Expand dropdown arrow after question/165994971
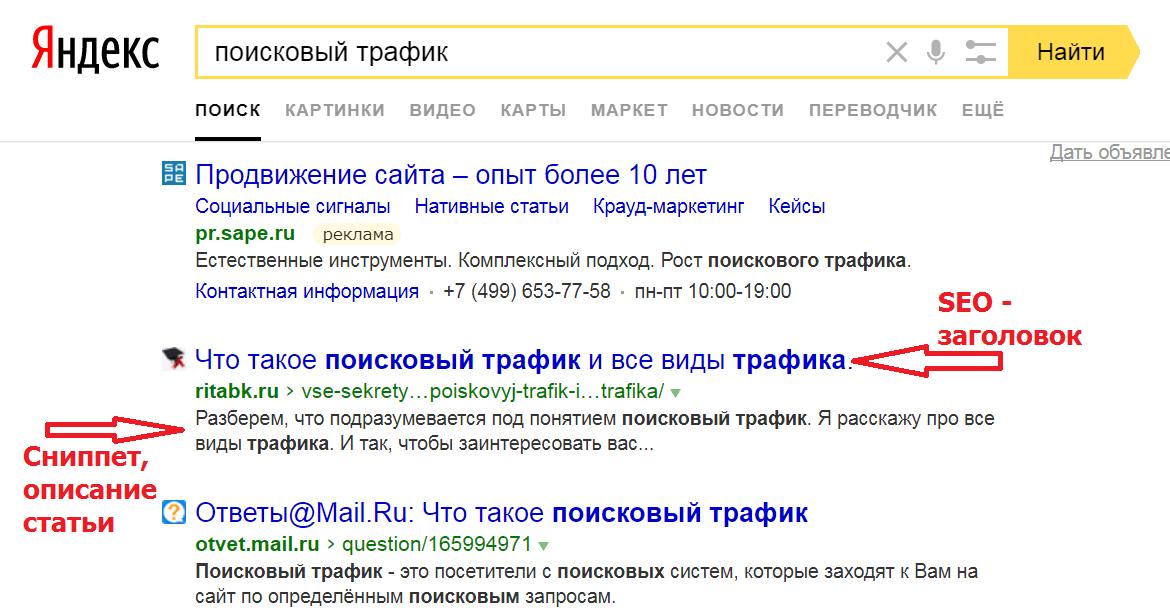1170x612 pixels. (543, 546)
